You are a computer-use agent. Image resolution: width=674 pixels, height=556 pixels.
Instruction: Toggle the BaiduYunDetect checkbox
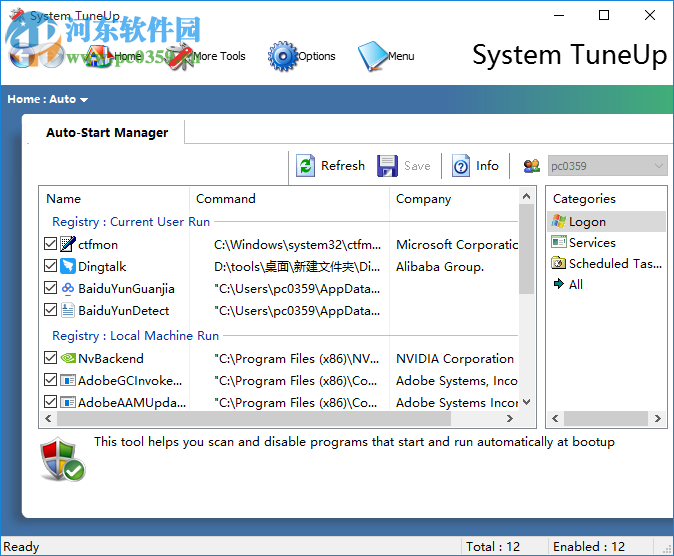click(x=50, y=310)
